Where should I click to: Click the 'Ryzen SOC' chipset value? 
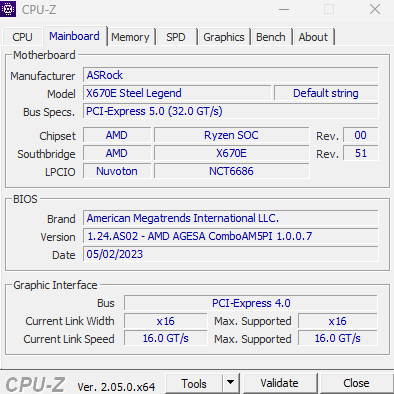231,135
